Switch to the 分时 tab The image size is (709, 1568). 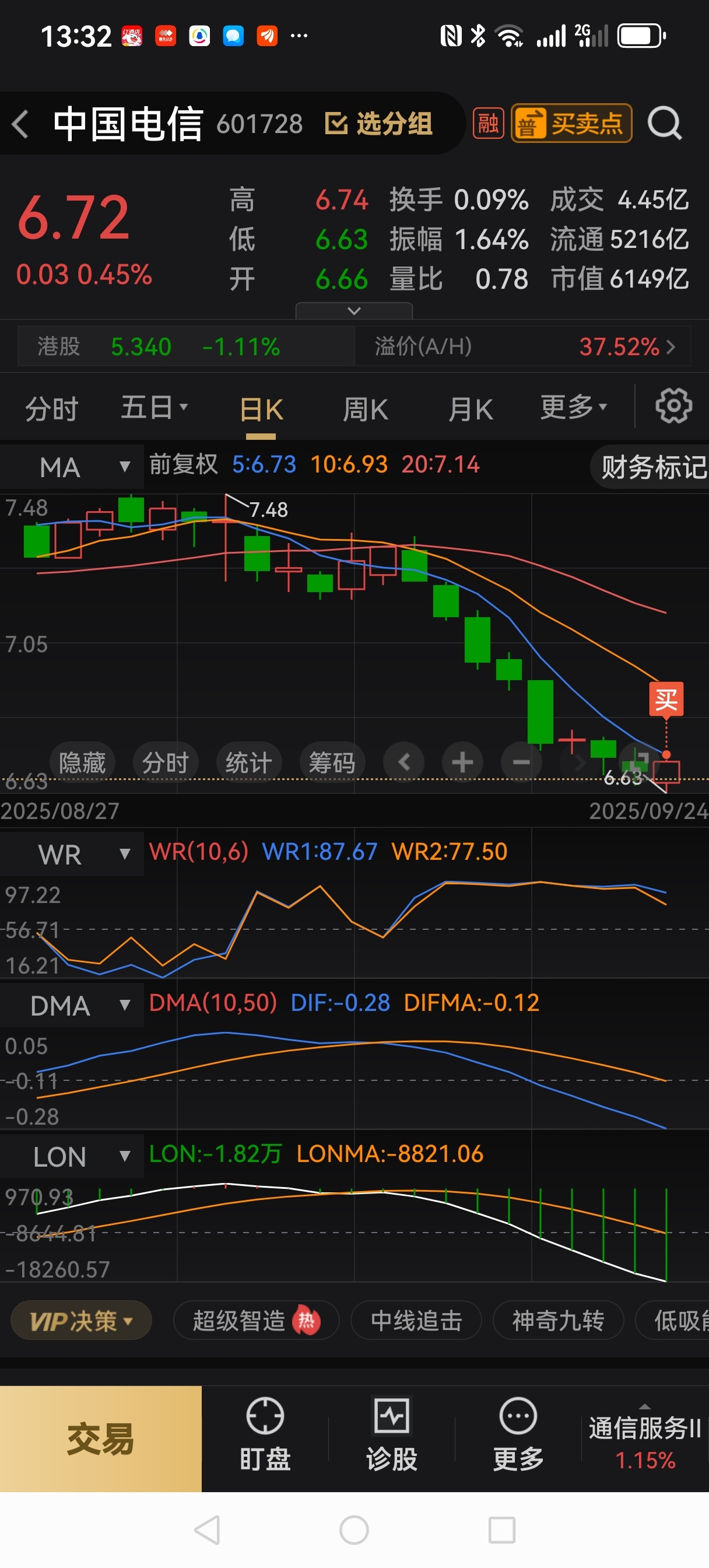click(52, 408)
